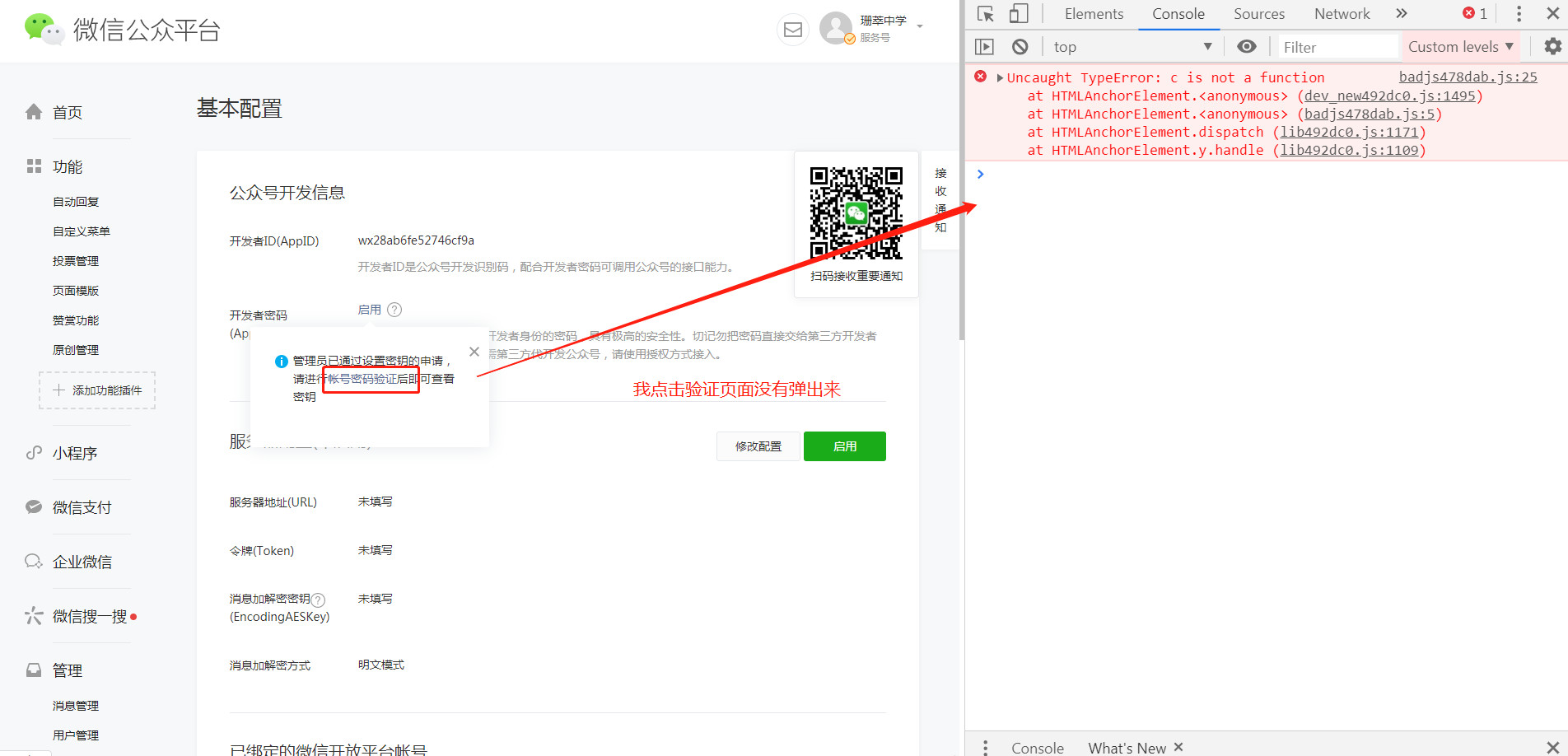The width and height of the screenshot is (1568, 756).
Task: Click the error count badge in DevTools
Action: (1475, 13)
